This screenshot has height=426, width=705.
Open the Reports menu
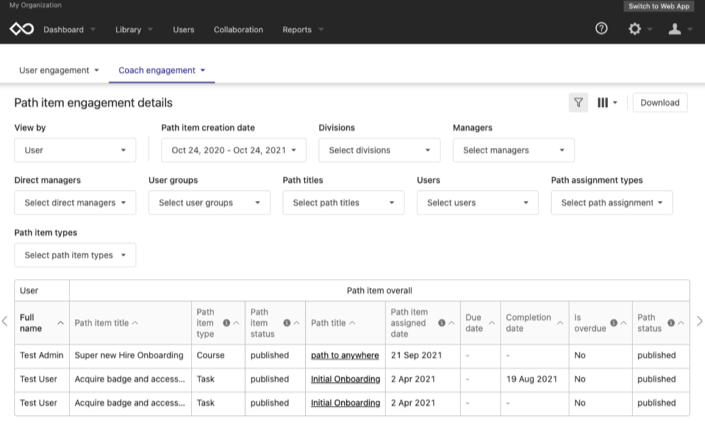point(303,30)
